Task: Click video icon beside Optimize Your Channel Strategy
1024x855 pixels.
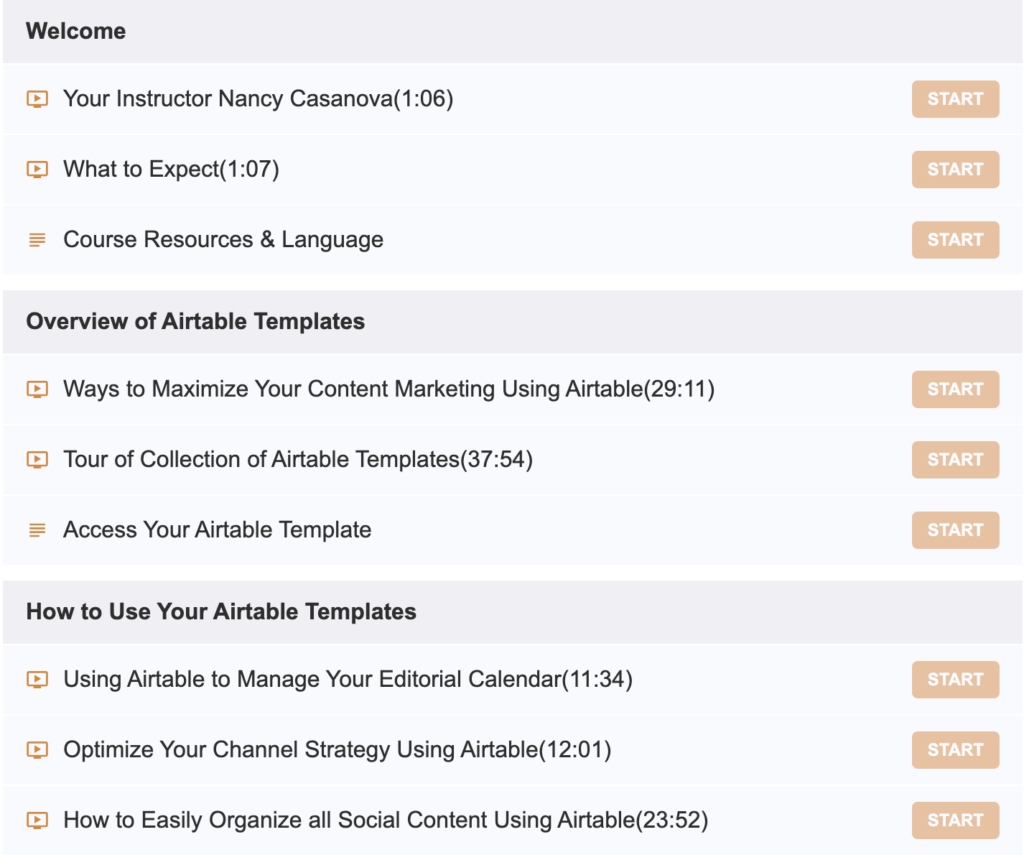Action: click(37, 750)
